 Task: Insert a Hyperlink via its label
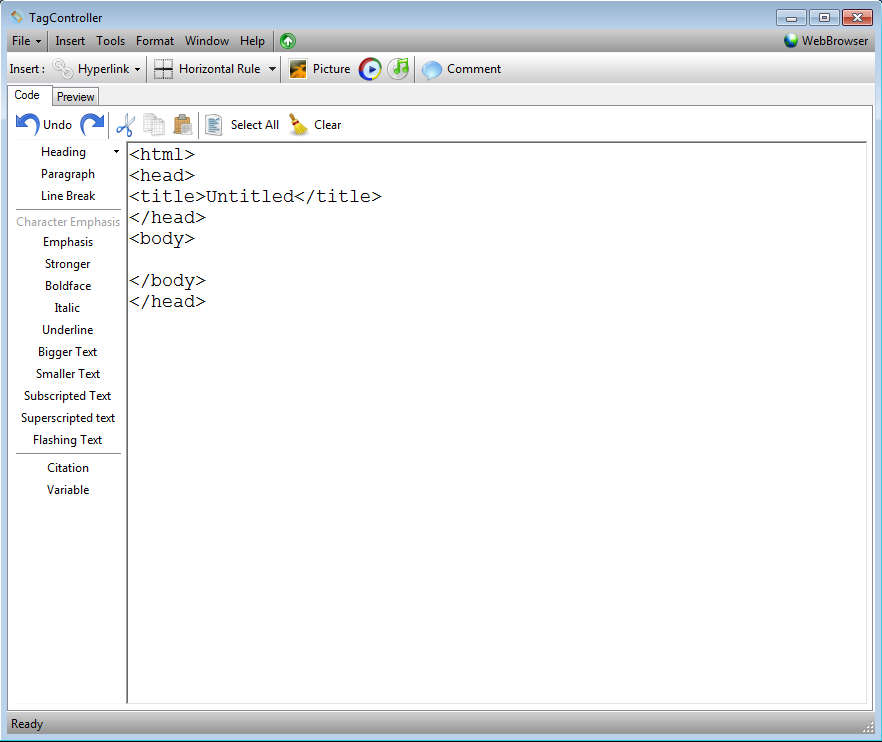pos(104,69)
